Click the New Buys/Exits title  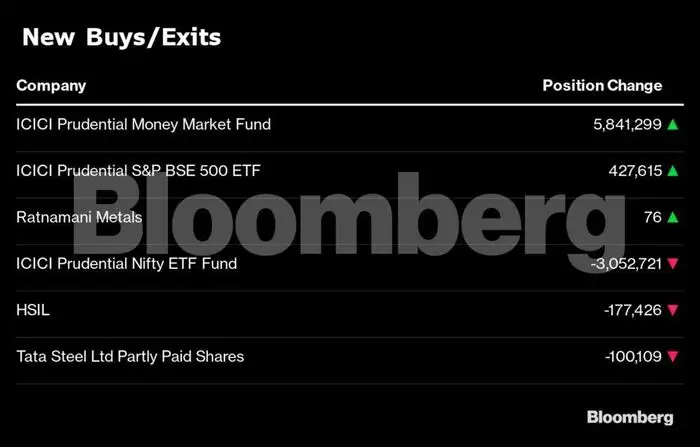[121, 38]
